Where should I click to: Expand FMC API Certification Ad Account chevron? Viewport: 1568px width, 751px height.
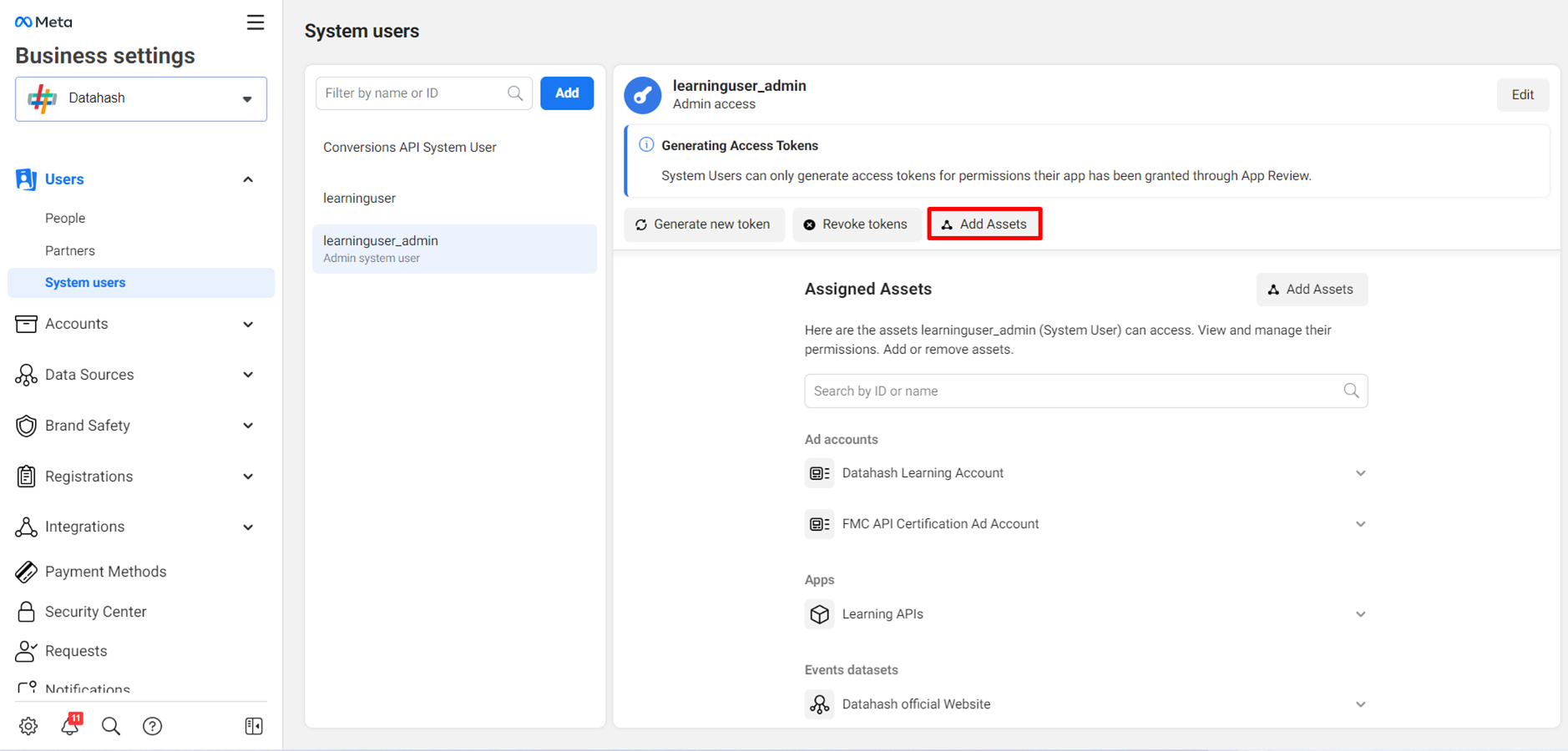coord(1360,524)
